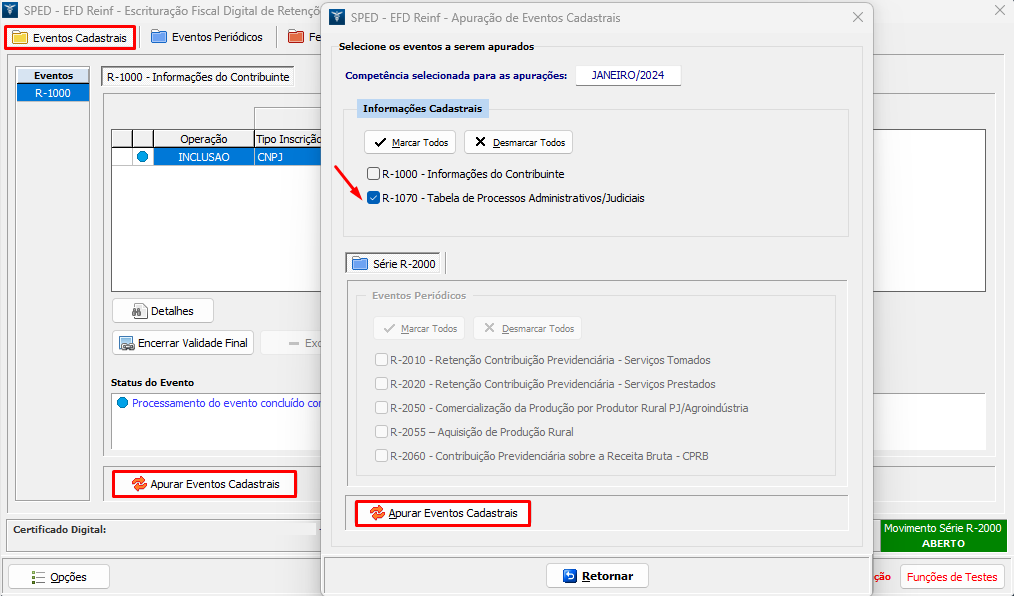Select R-1000 in the Eventos list
Viewport: 1016px width, 596px height.
click(x=52, y=93)
